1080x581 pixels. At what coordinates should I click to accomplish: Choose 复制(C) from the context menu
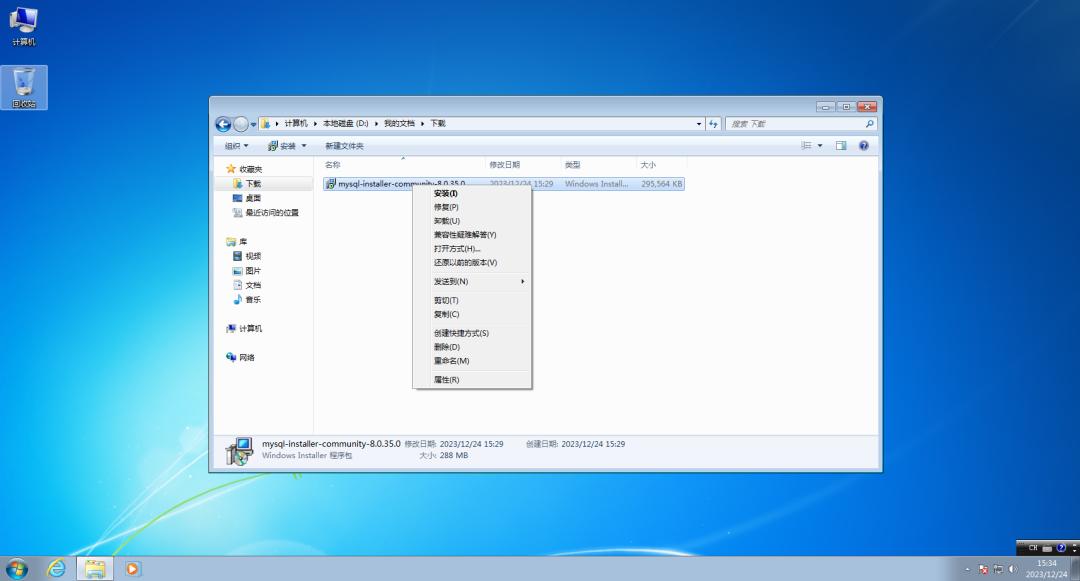pyautogui.click(x=472, y=314)
